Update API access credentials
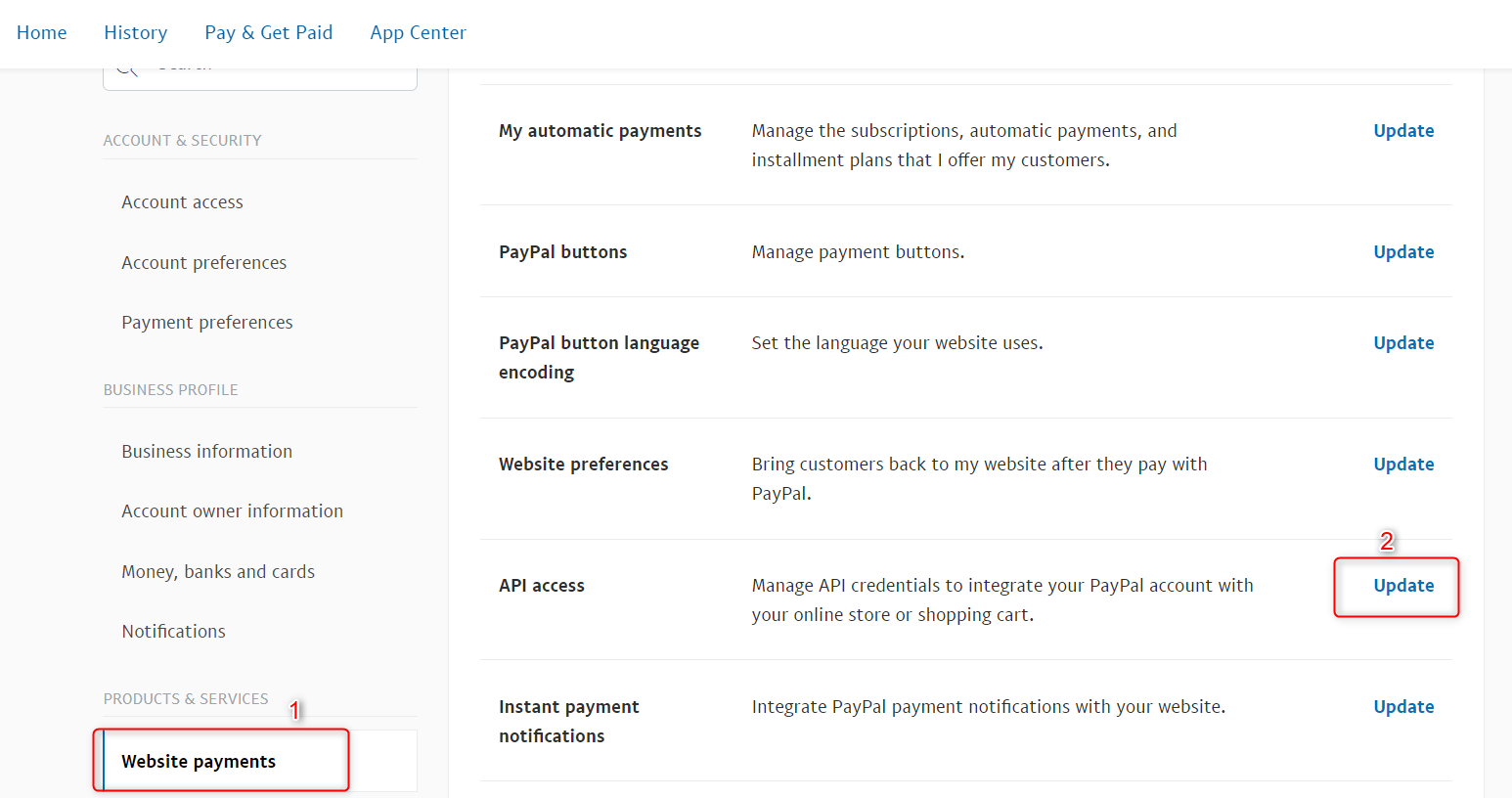1512x798 pixels. point(1403,586)
